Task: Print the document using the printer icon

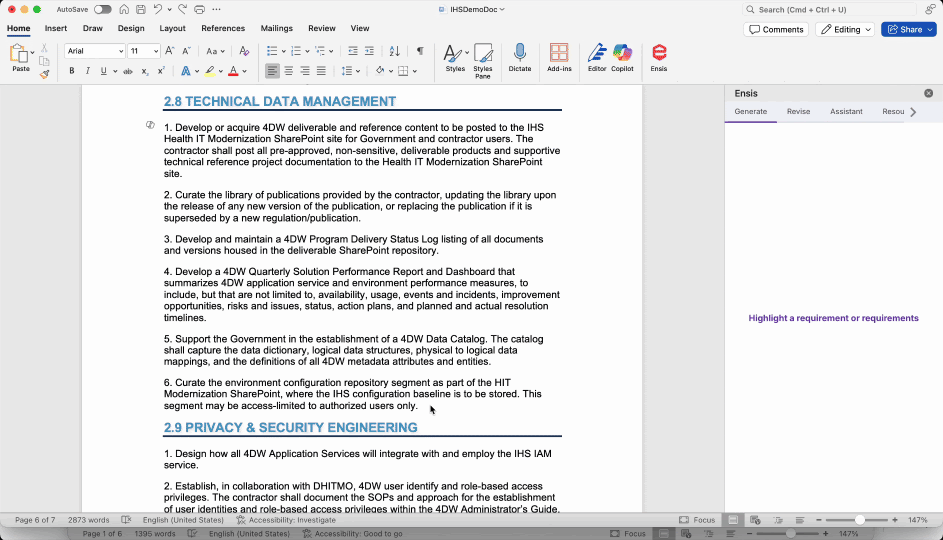Action: 200,10
